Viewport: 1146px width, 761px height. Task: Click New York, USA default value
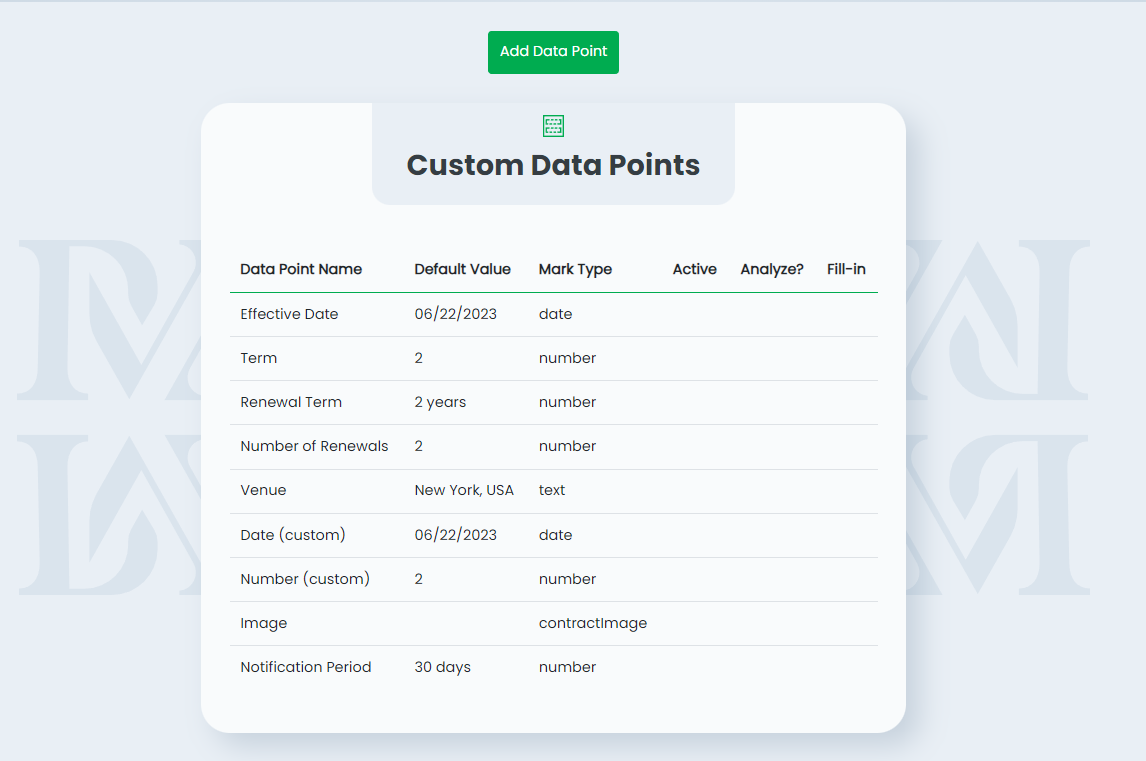coord(464,490)
